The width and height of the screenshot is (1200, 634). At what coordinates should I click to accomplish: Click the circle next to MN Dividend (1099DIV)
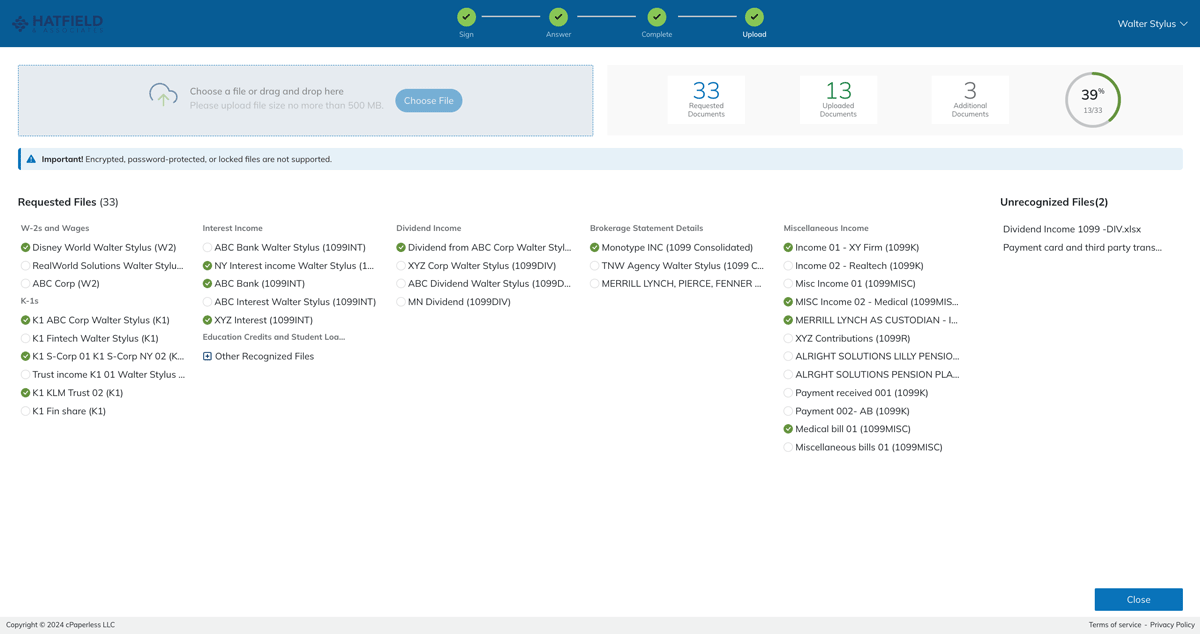[400, 301]
